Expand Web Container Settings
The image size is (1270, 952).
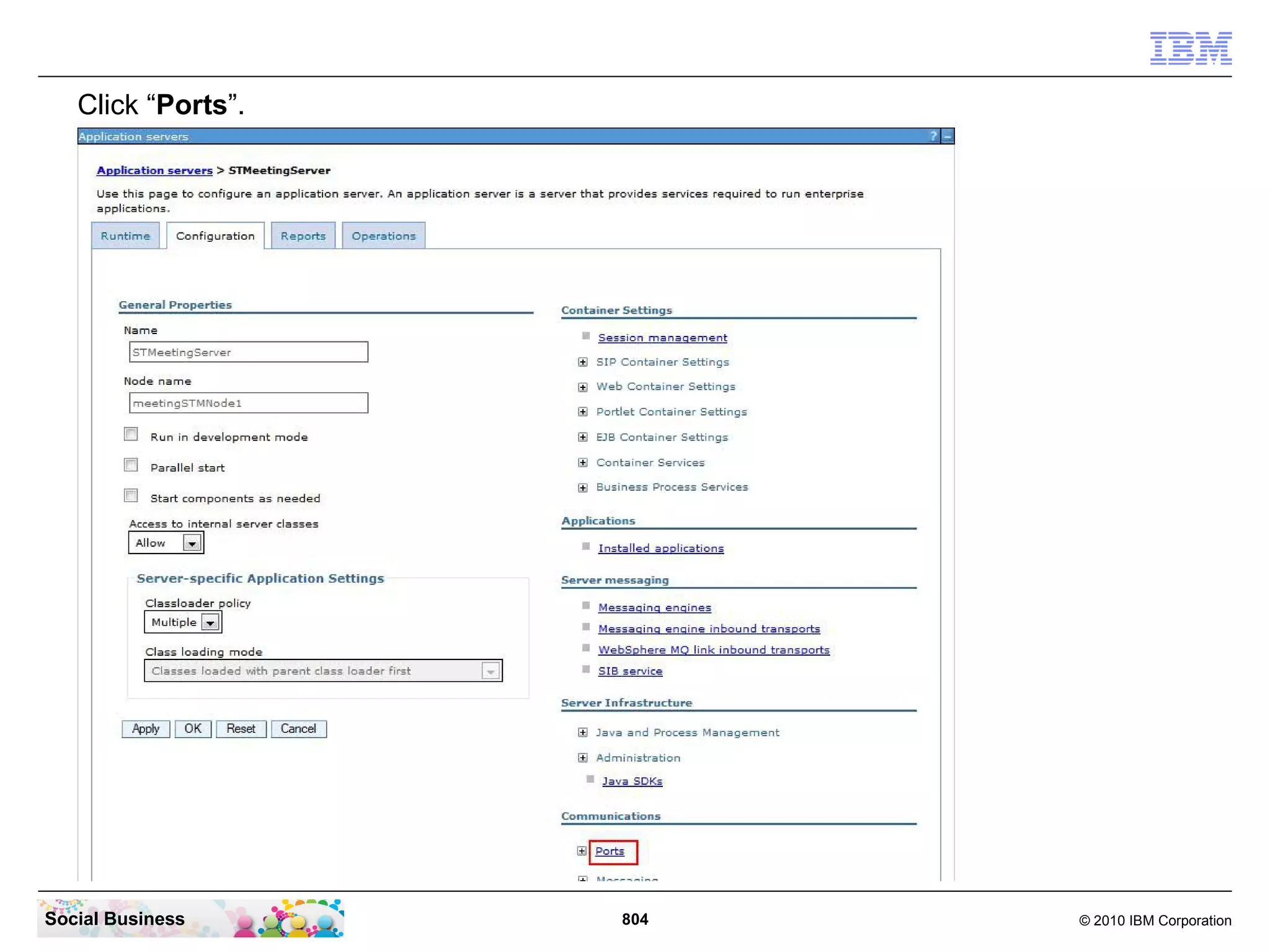(x=583, y=387)
